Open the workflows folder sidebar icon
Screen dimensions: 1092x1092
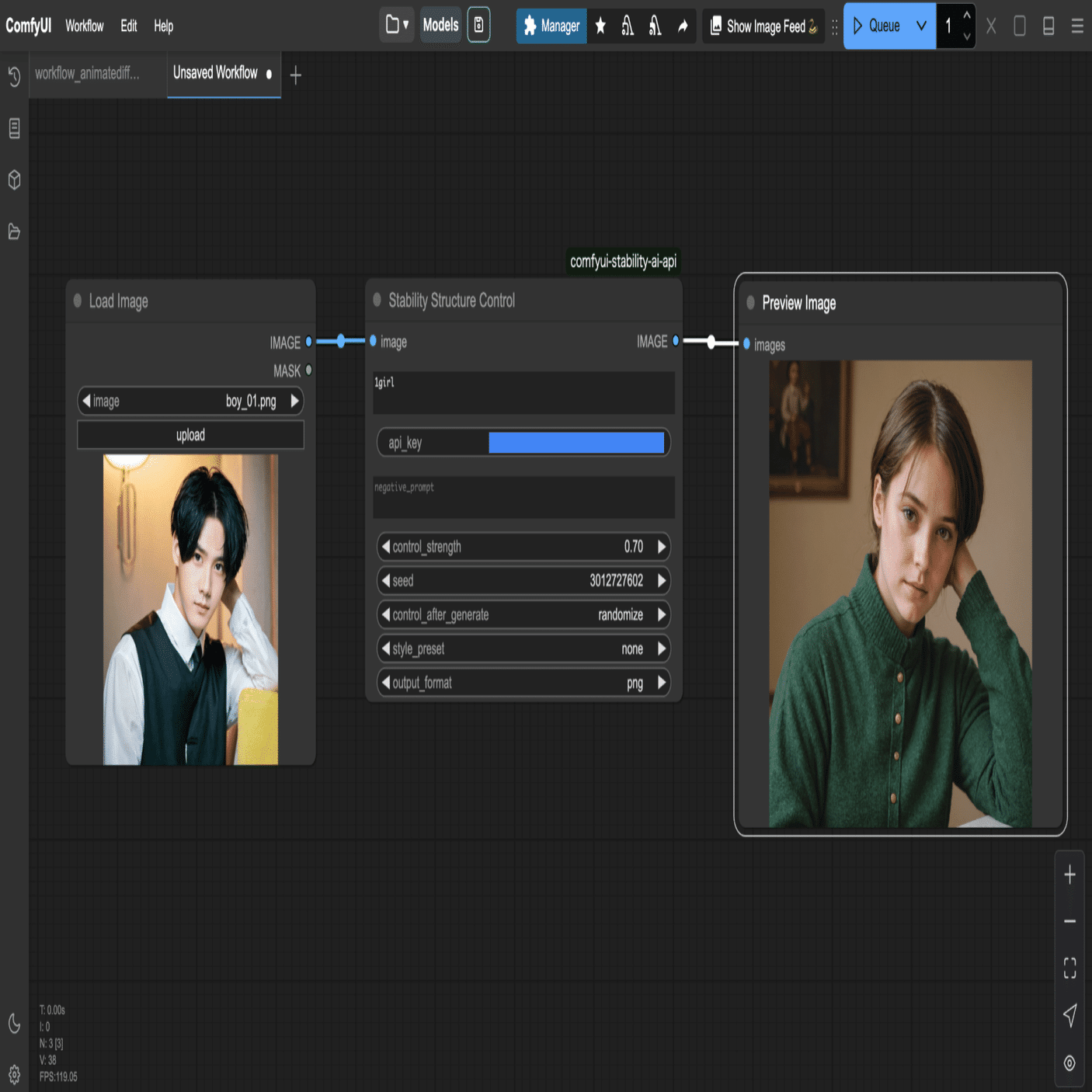coord(14,231)
